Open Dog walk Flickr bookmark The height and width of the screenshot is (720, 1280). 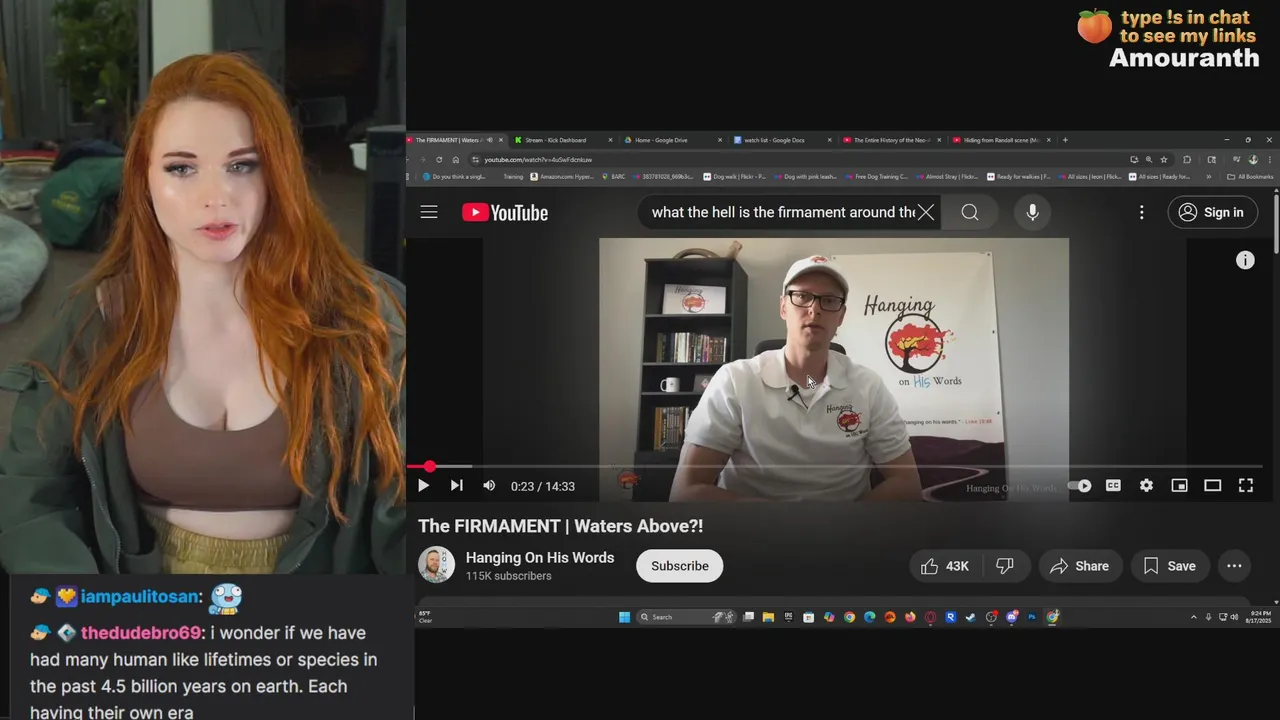(734, 177)
